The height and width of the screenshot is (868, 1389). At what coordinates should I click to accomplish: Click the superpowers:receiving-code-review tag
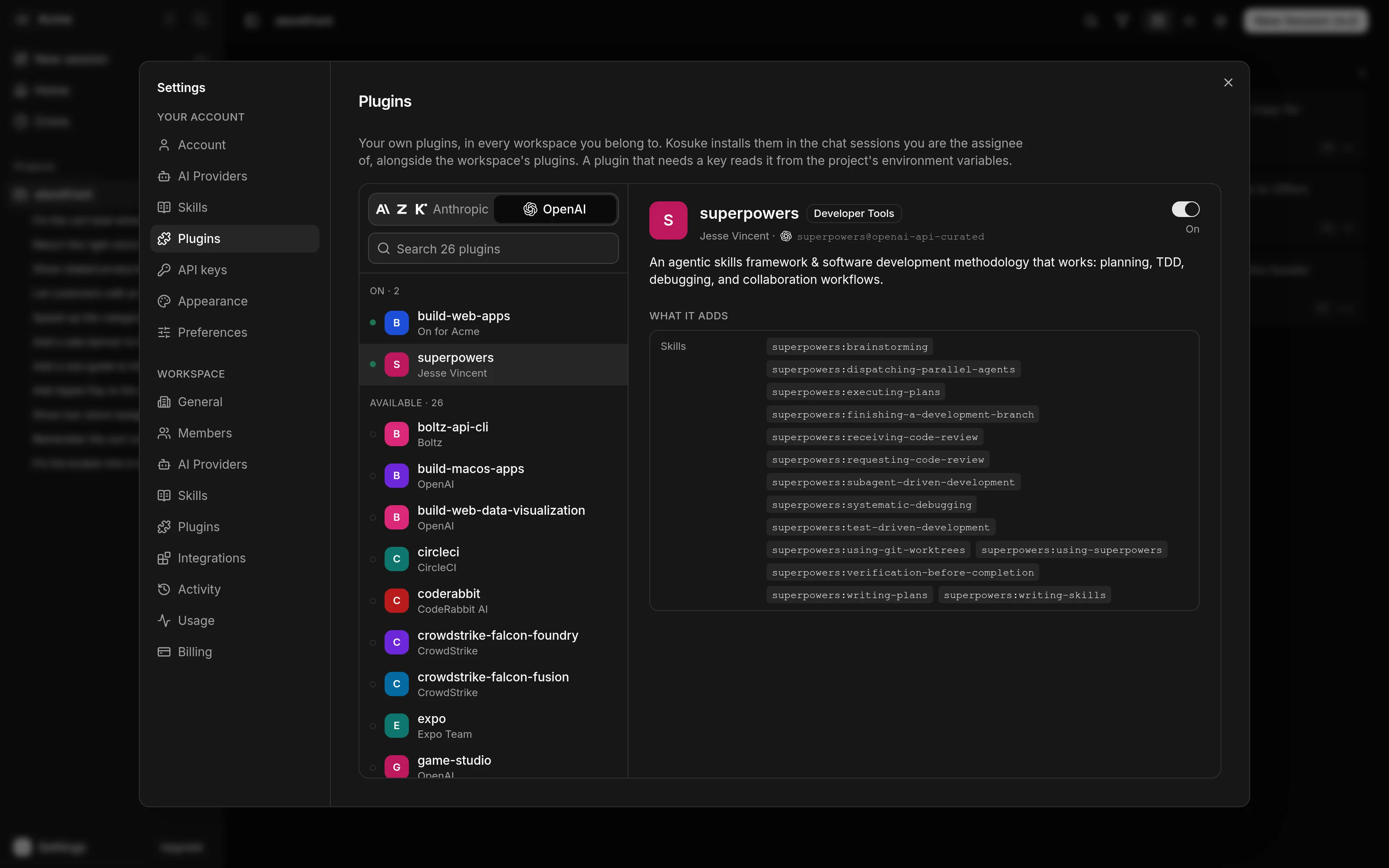tap(875, 437)
